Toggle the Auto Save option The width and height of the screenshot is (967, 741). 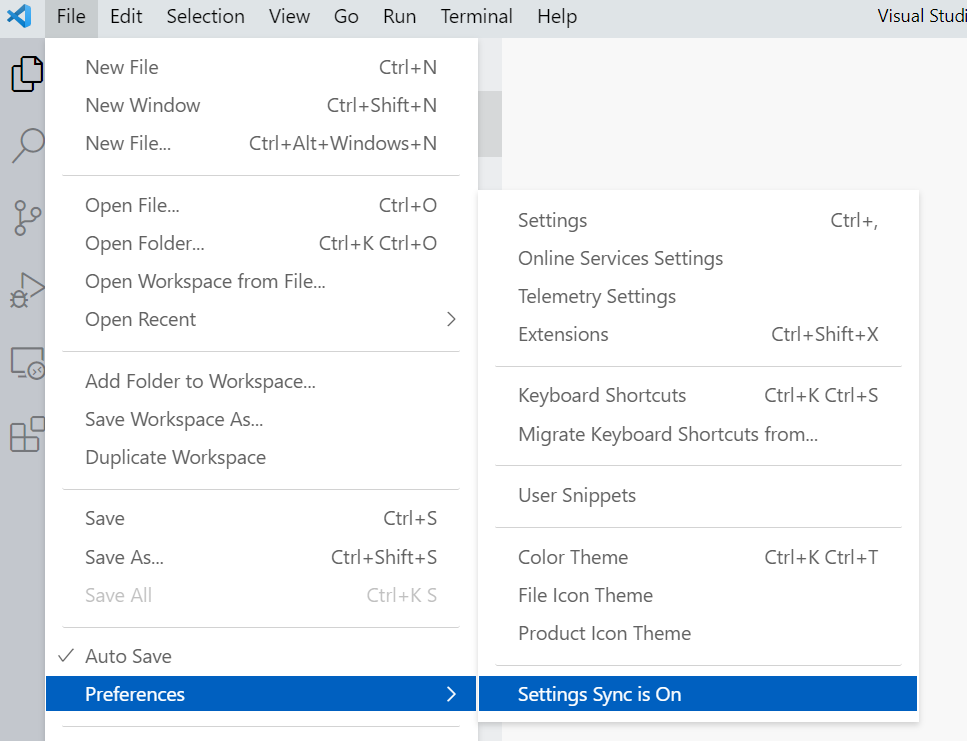tap(128, 656)
